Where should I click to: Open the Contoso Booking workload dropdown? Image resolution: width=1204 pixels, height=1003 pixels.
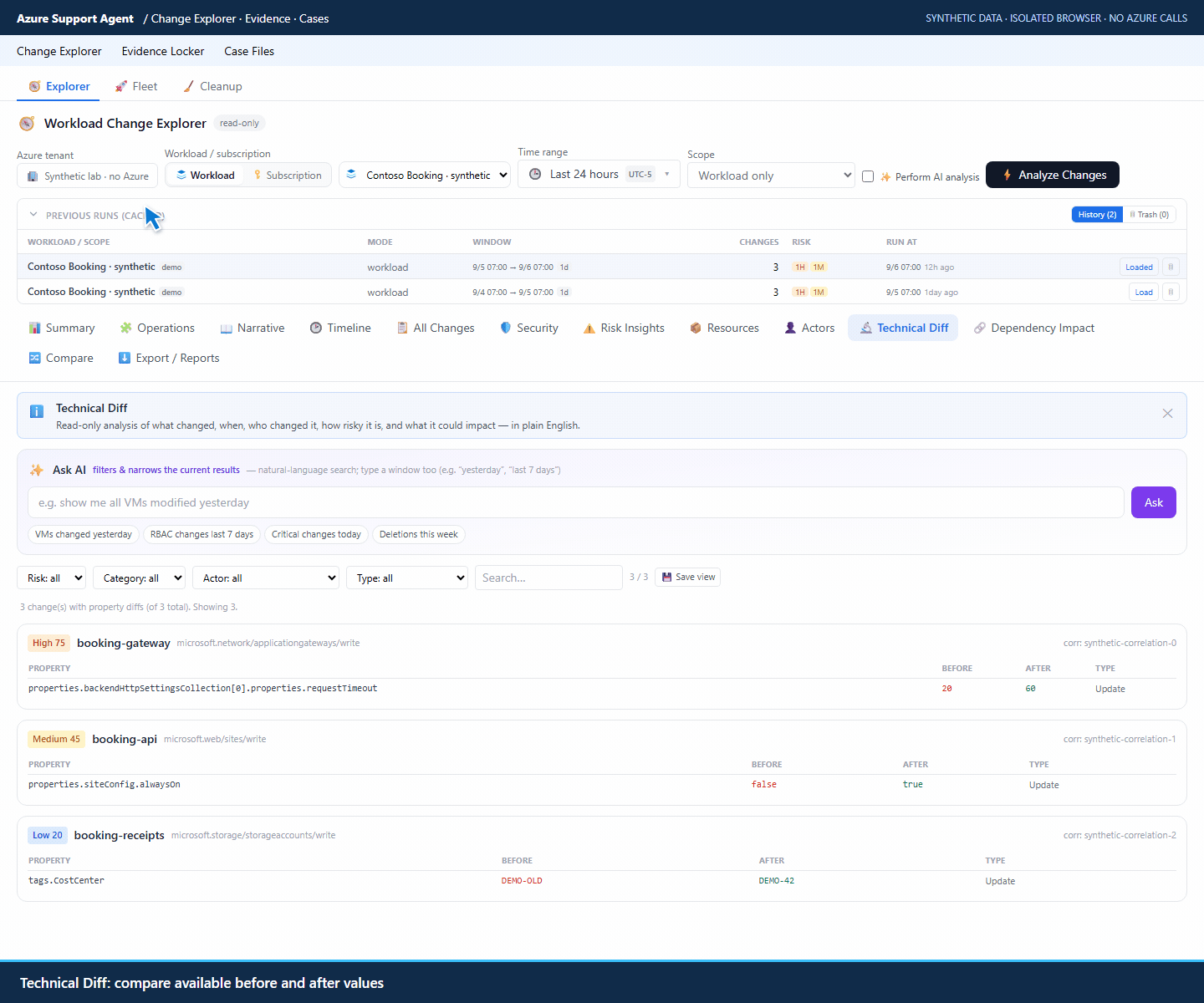425,175
